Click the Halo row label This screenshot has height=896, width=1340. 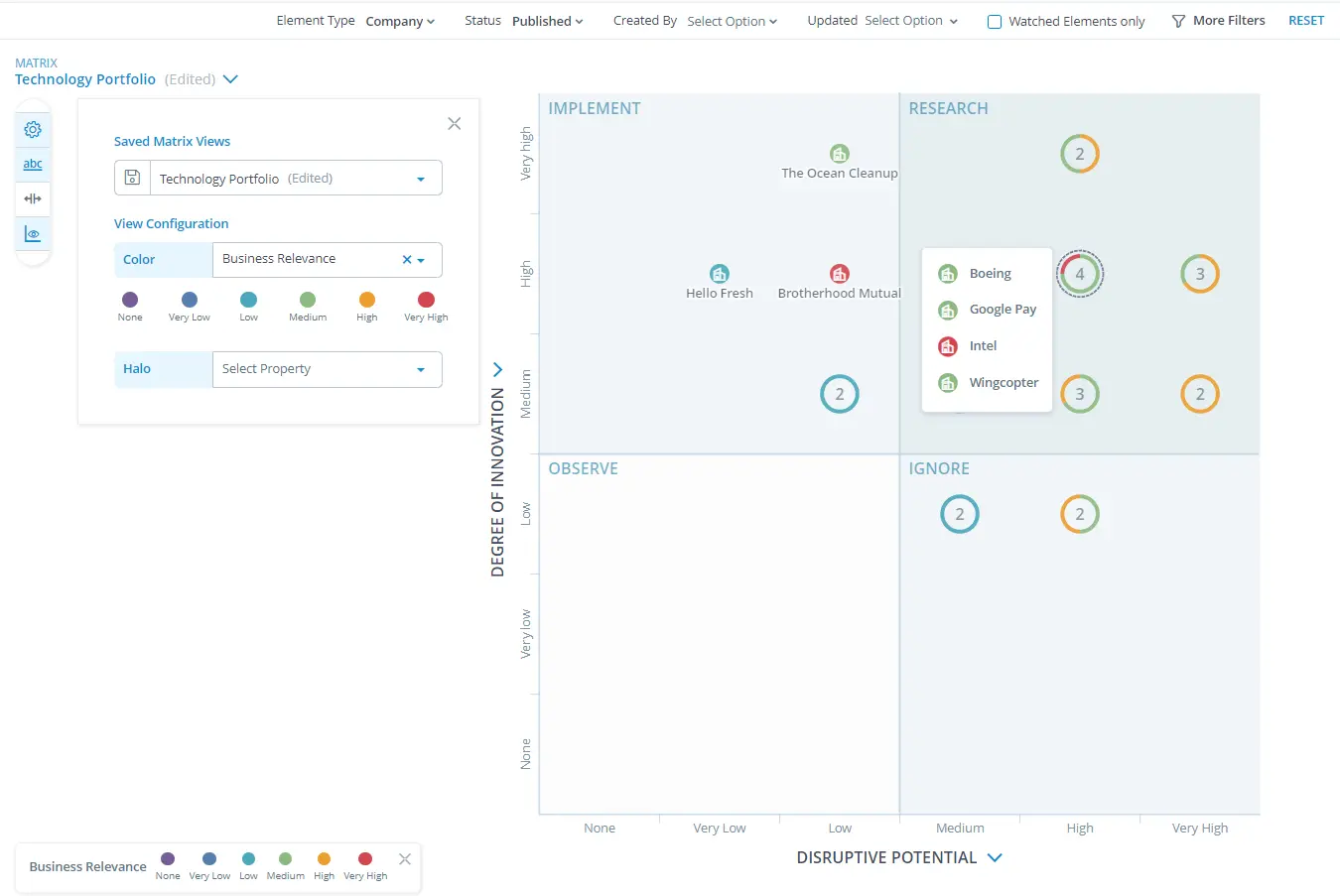pyautogui.click(x=137, y=369)
